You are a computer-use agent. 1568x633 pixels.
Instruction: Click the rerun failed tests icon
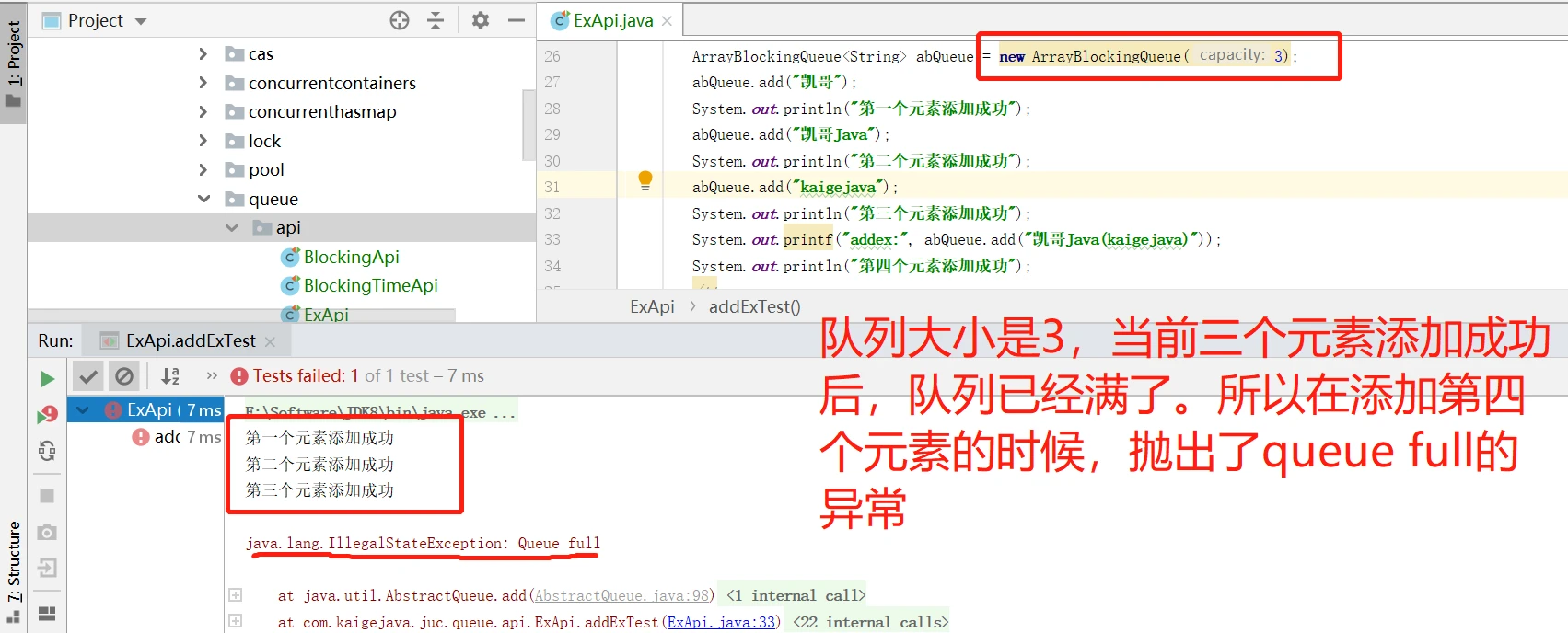[x=47, y=415]
